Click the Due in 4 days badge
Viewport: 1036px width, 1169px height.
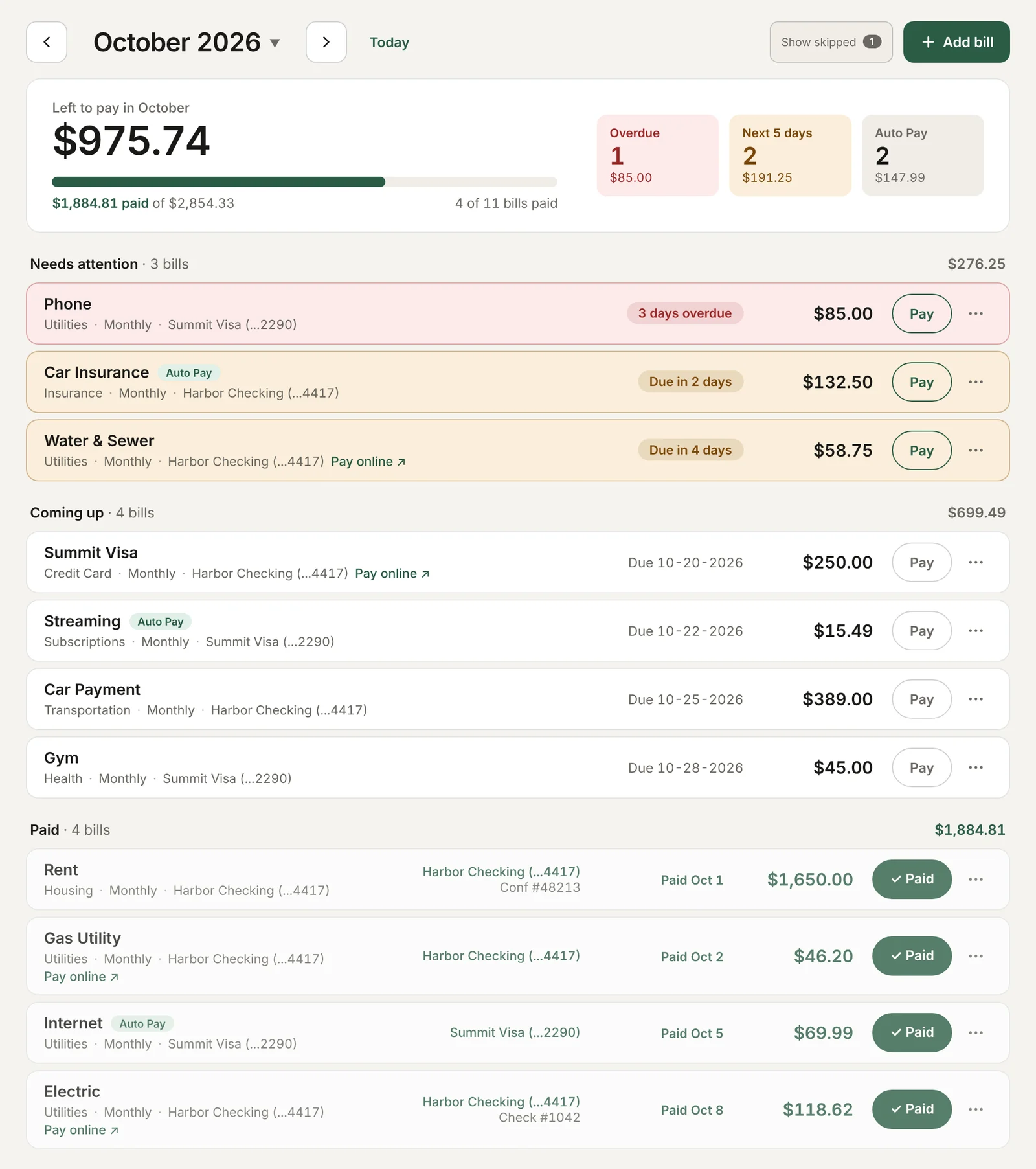click(x=690, y=450)
